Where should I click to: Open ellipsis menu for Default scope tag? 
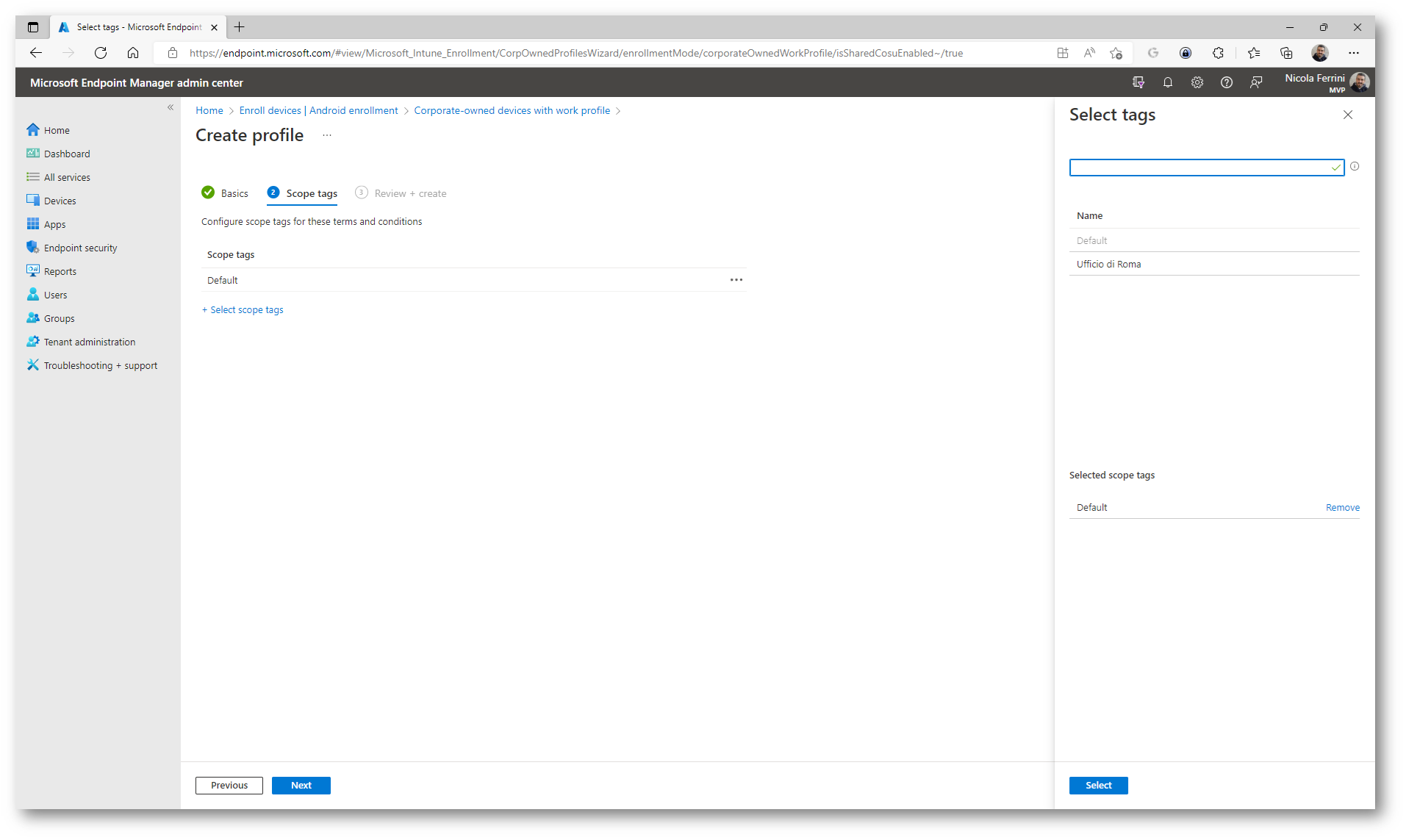[x=736, y=280]
